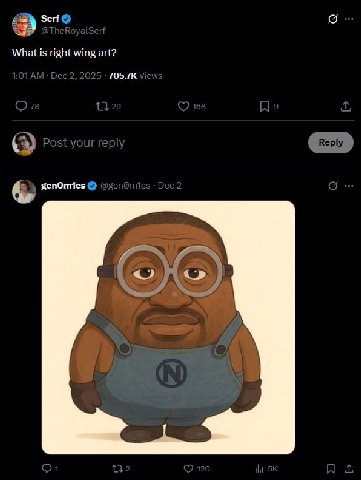361x480 pixels.
Task: Open the cartoon image attachment
Action: [x=168, y=327]
